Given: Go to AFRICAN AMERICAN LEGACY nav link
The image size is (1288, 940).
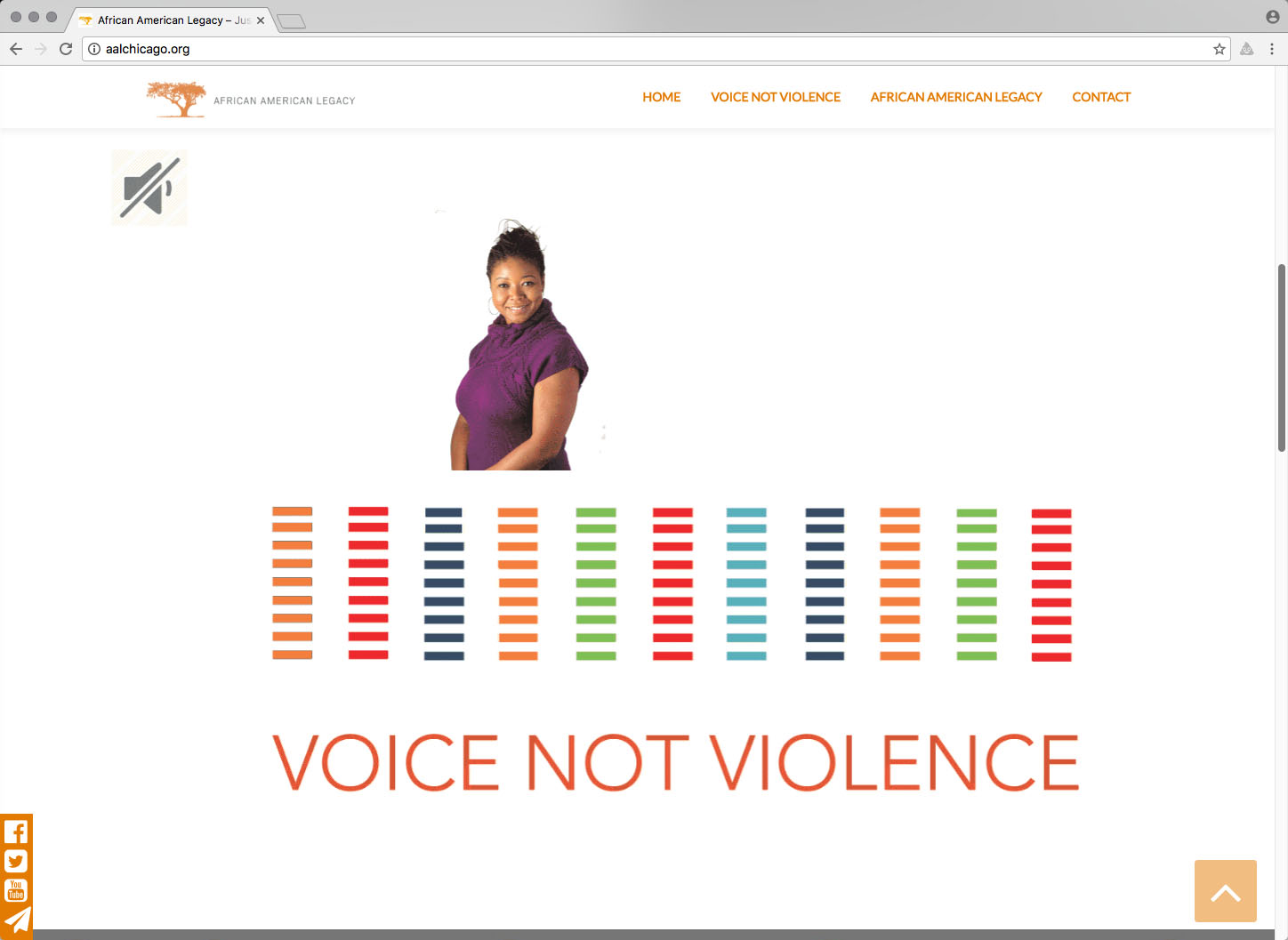Looking at the screenshot, I should [955, 97].
